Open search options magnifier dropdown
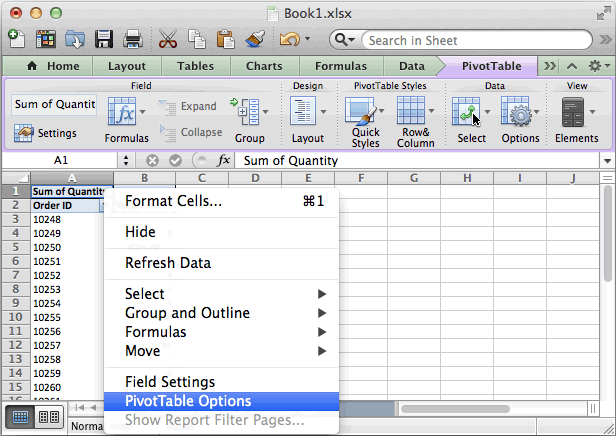 (x=345, y=40)
